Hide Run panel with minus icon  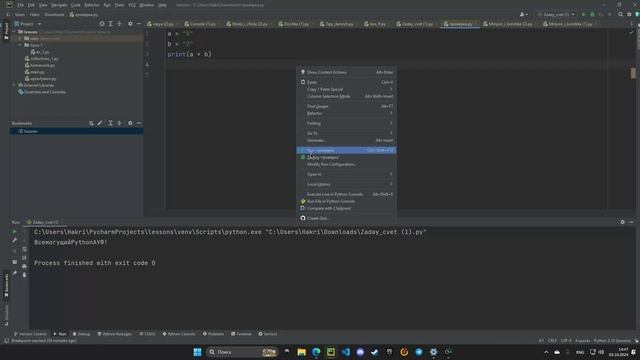631,222
